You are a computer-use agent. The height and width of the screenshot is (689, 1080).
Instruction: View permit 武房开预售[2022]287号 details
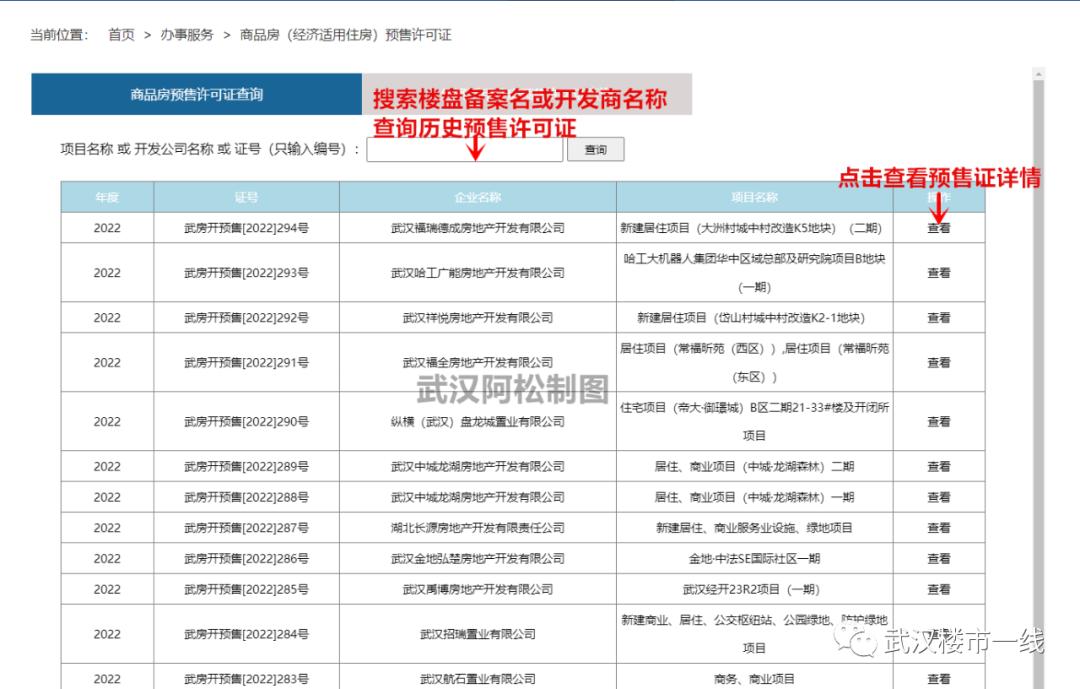click(x=938, y=527)
